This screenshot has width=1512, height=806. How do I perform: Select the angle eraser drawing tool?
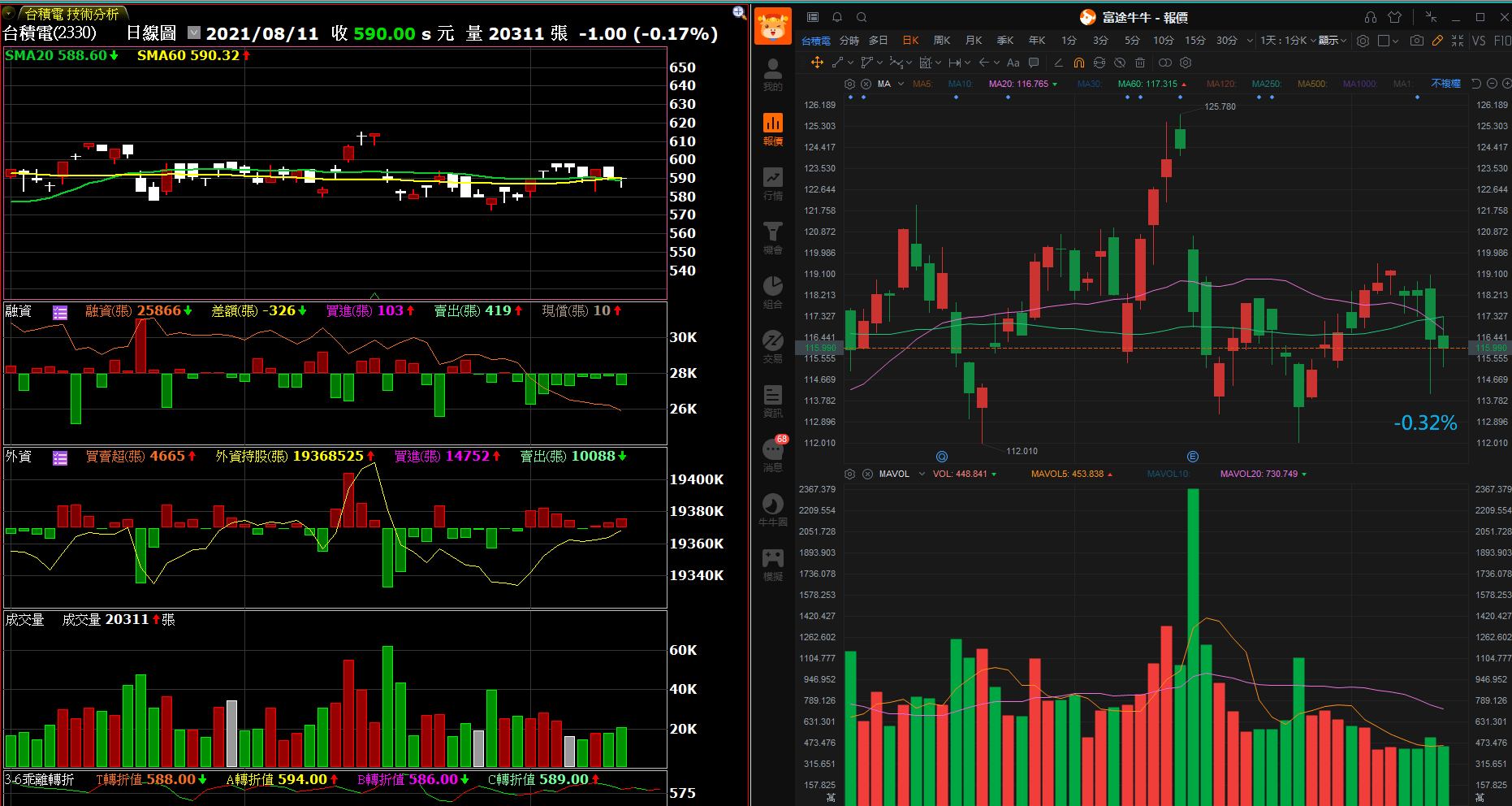click(1058, 63)
